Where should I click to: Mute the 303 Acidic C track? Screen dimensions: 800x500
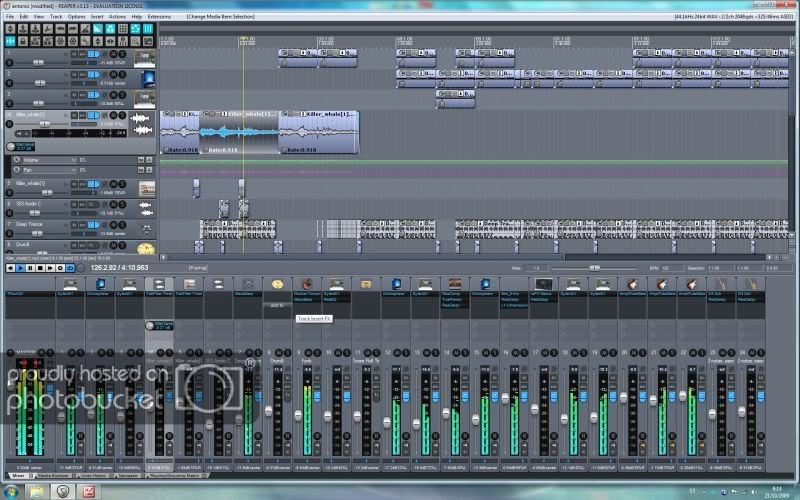coord(113,204)
